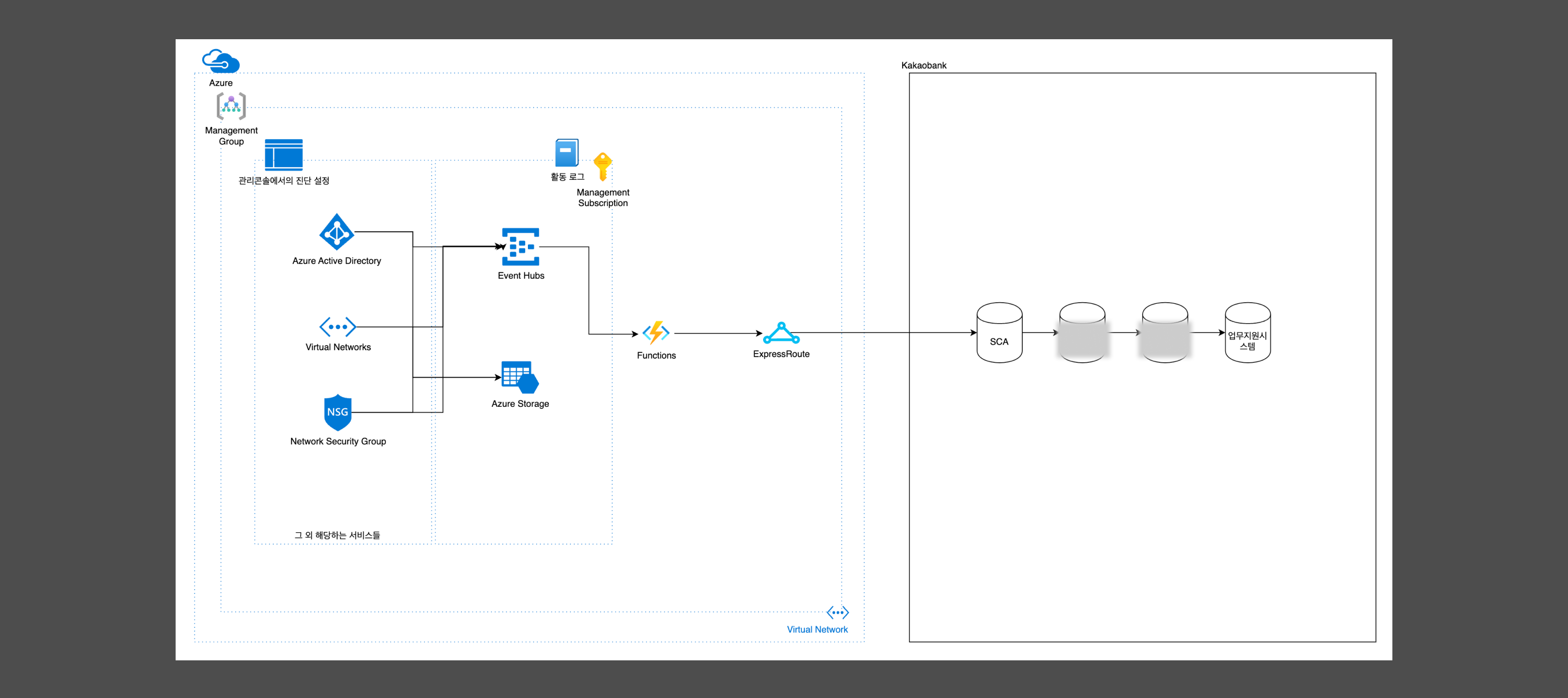Click the ExpressRoute triangle icon

pos(781,333)
